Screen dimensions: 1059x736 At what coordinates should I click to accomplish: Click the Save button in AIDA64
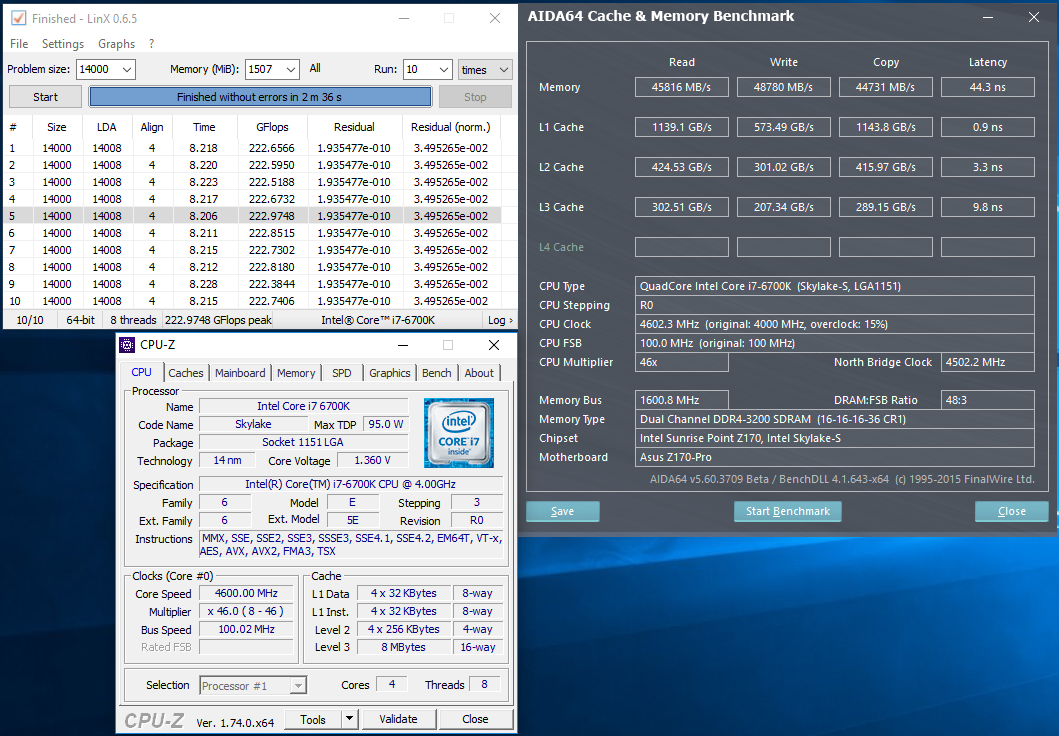coord(562,511)
